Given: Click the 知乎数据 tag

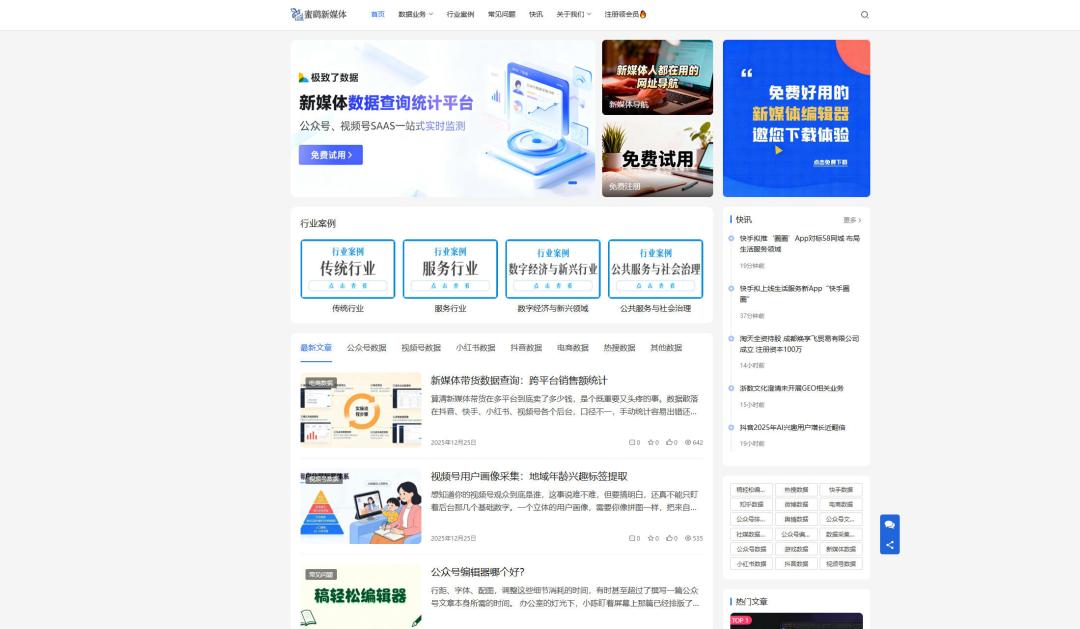Looking at the screenshot, I should [751, 505].
